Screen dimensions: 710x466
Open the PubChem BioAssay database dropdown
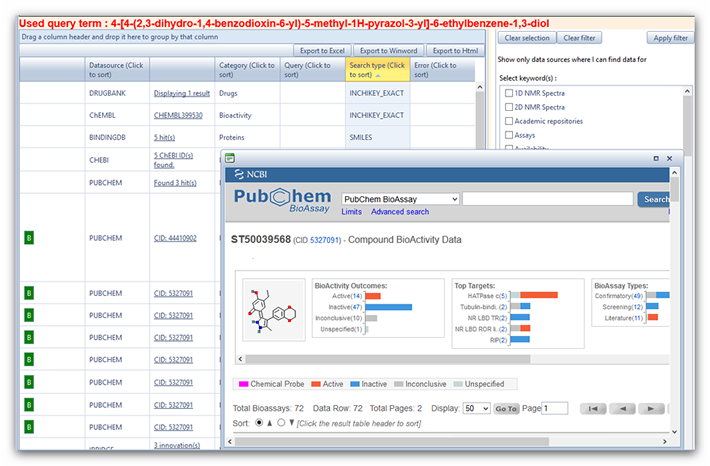point(400,199)
